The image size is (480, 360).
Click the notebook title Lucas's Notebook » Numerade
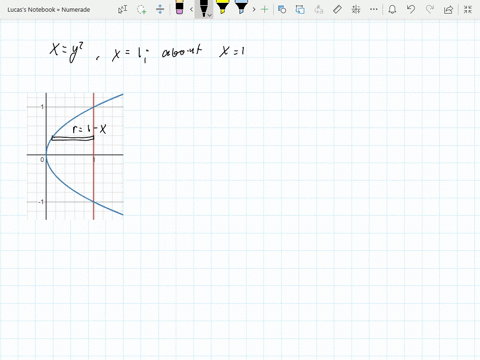click(x=49, y=10)
